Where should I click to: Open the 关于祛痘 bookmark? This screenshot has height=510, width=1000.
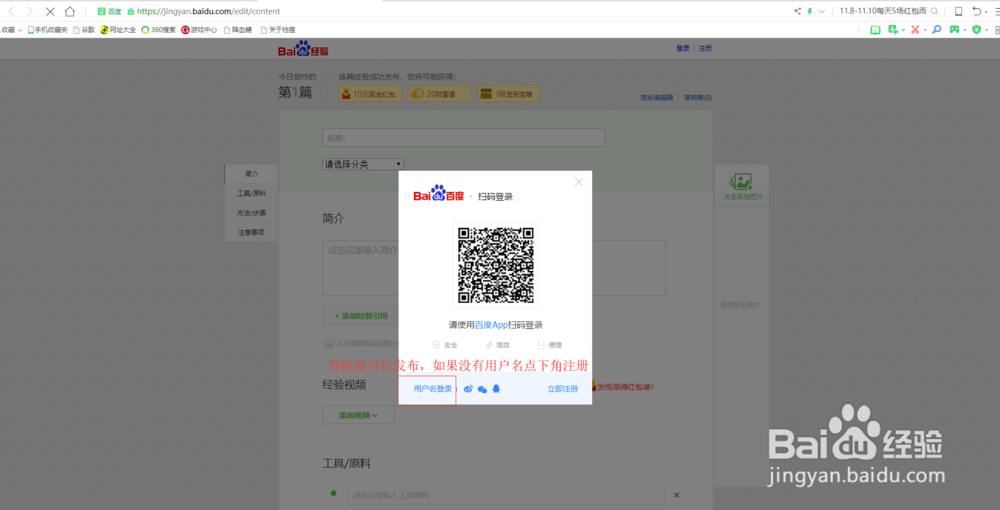(277, 30)
